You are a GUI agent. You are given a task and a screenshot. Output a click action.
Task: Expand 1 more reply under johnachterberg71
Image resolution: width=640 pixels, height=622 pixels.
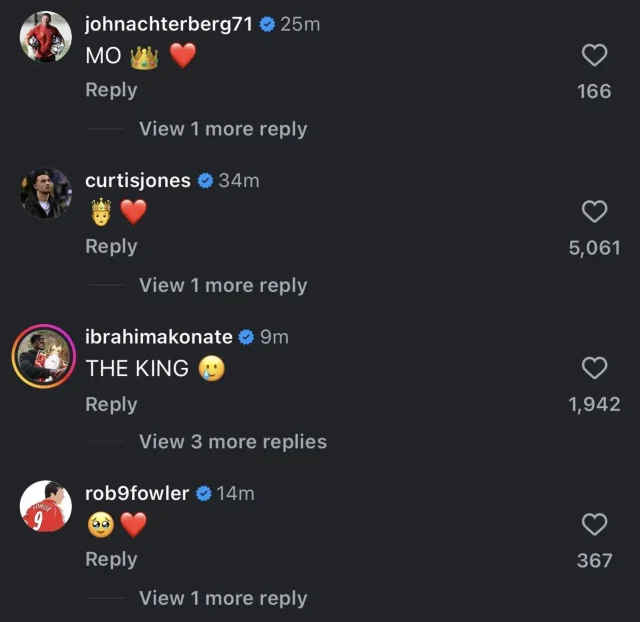[x=223, y=129]
